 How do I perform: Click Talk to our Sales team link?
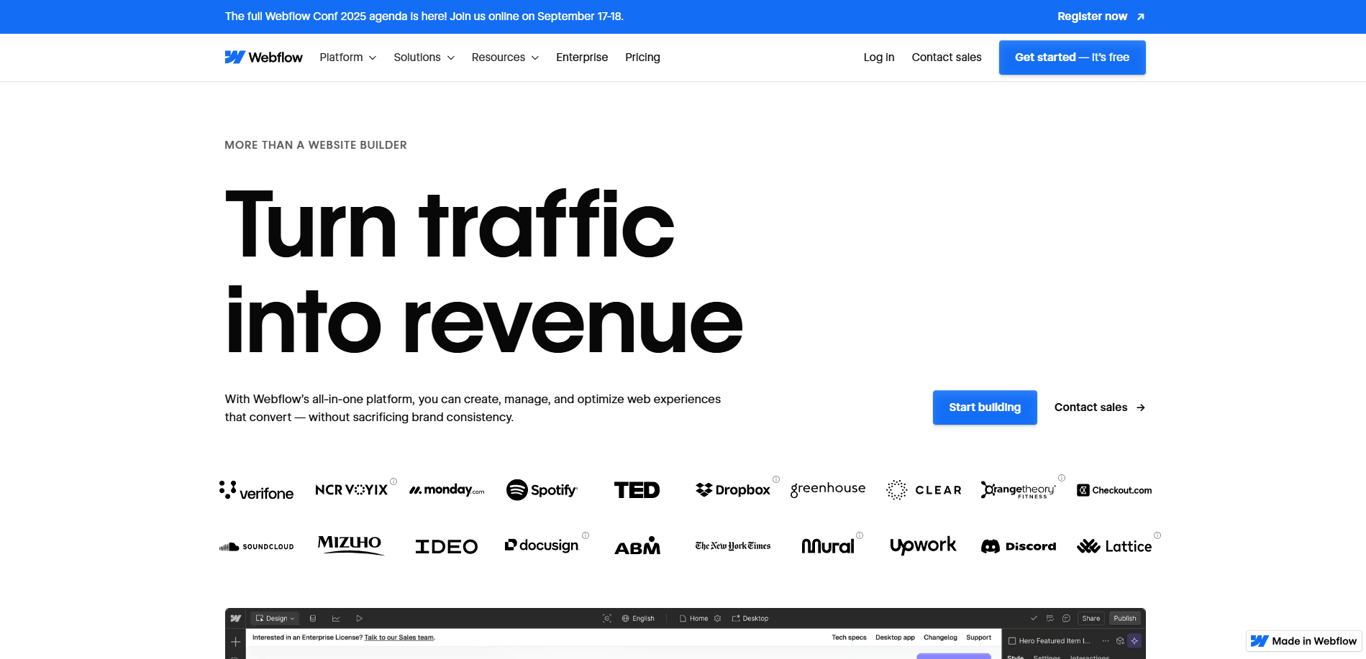(x=399, y=637)
